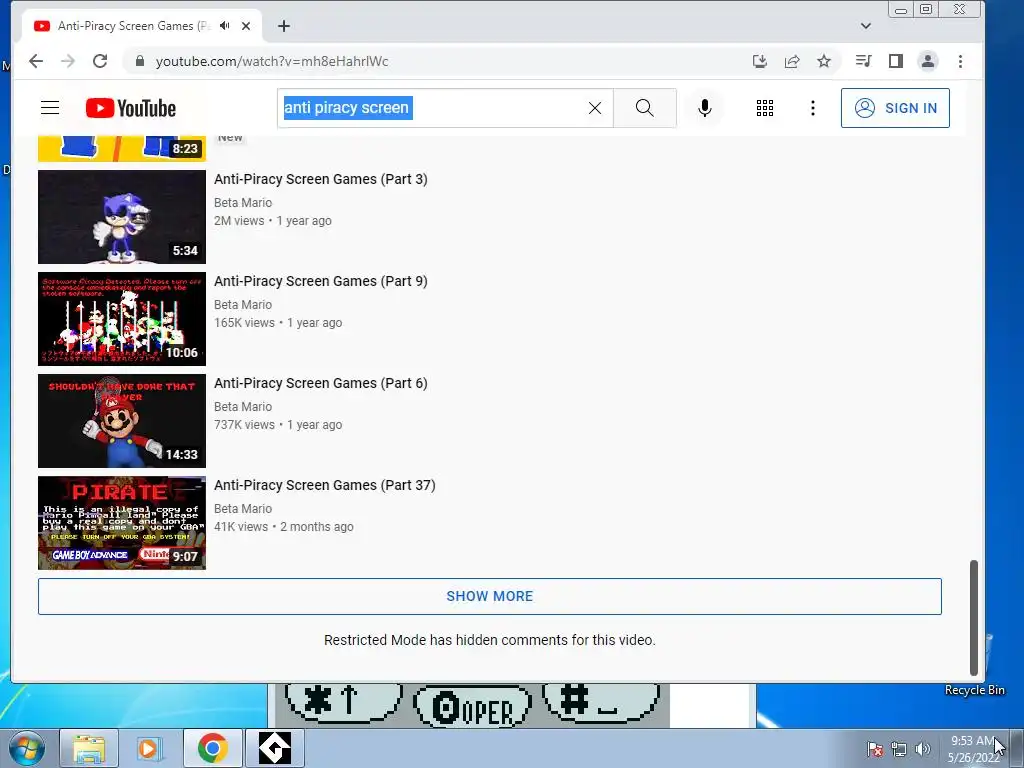This screenshot has height=768, width=1024.
Task: Expand the tab search chevron
Action: point(866,26)
